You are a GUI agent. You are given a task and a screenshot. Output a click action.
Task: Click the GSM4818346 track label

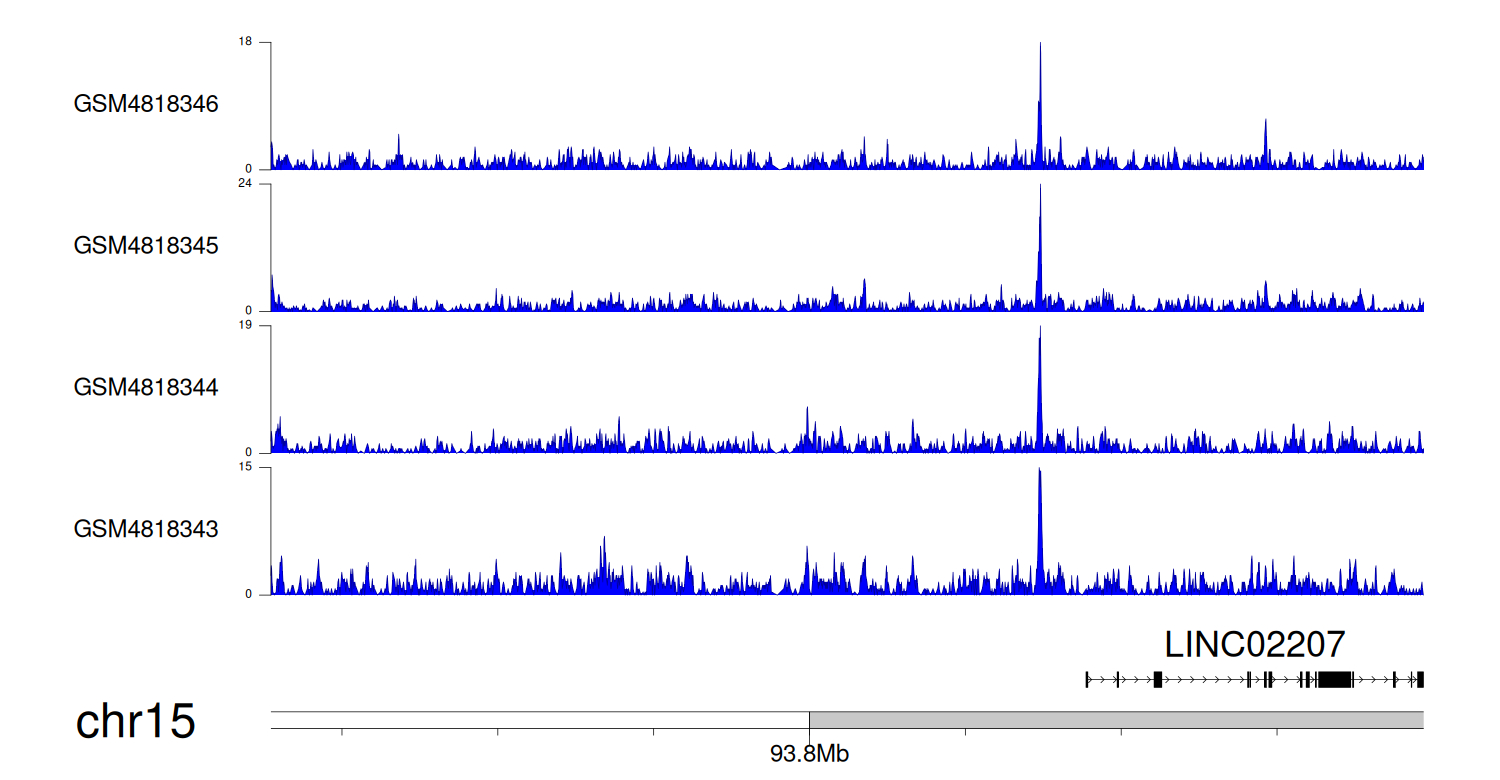[146, 104]
